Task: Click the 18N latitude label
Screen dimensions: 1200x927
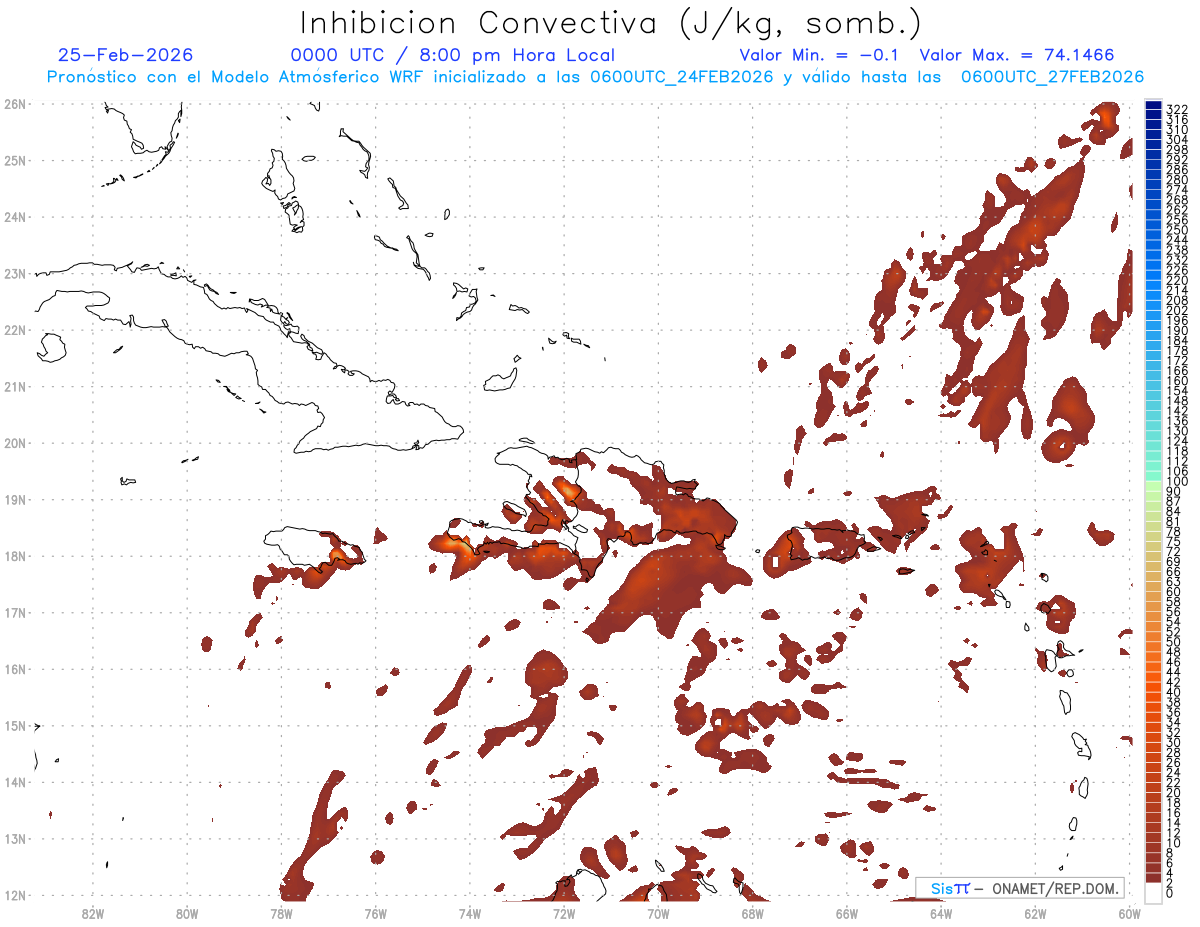Action: [15, 556]
